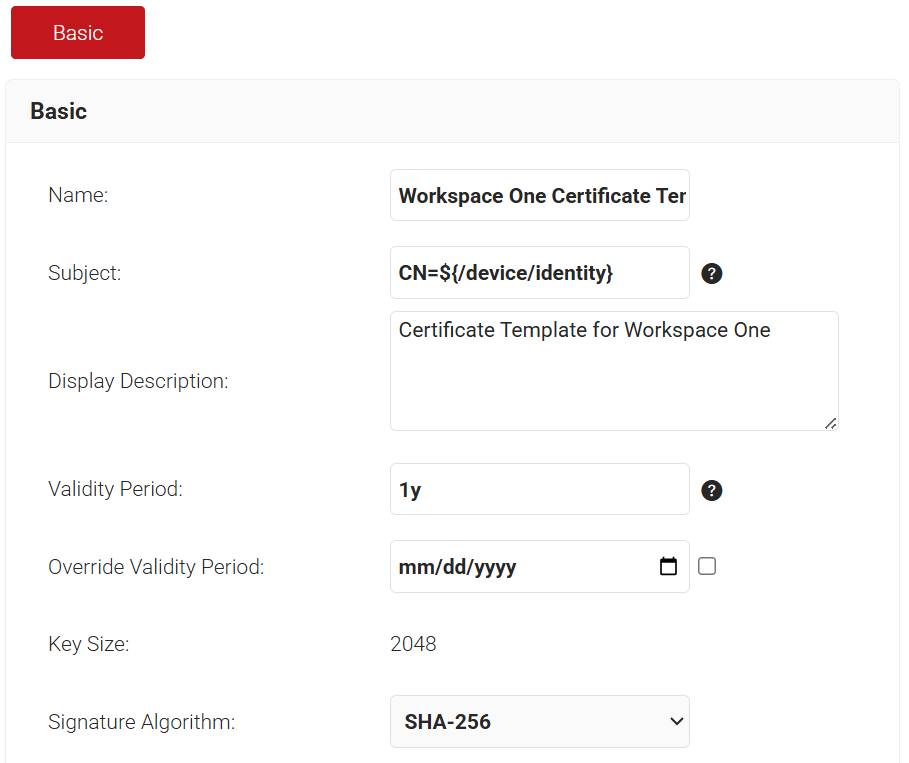Select the yyyy year segment of date

tap(495, 568)
